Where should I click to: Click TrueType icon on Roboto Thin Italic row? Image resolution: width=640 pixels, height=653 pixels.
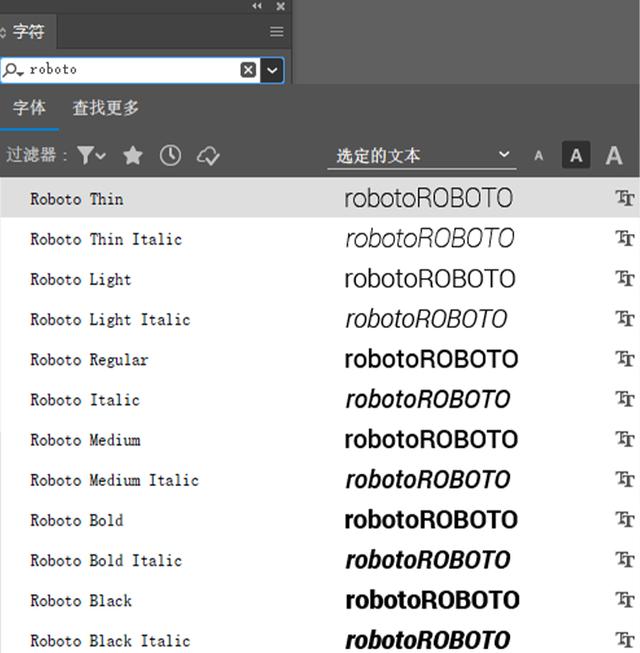tap(625, 238)
